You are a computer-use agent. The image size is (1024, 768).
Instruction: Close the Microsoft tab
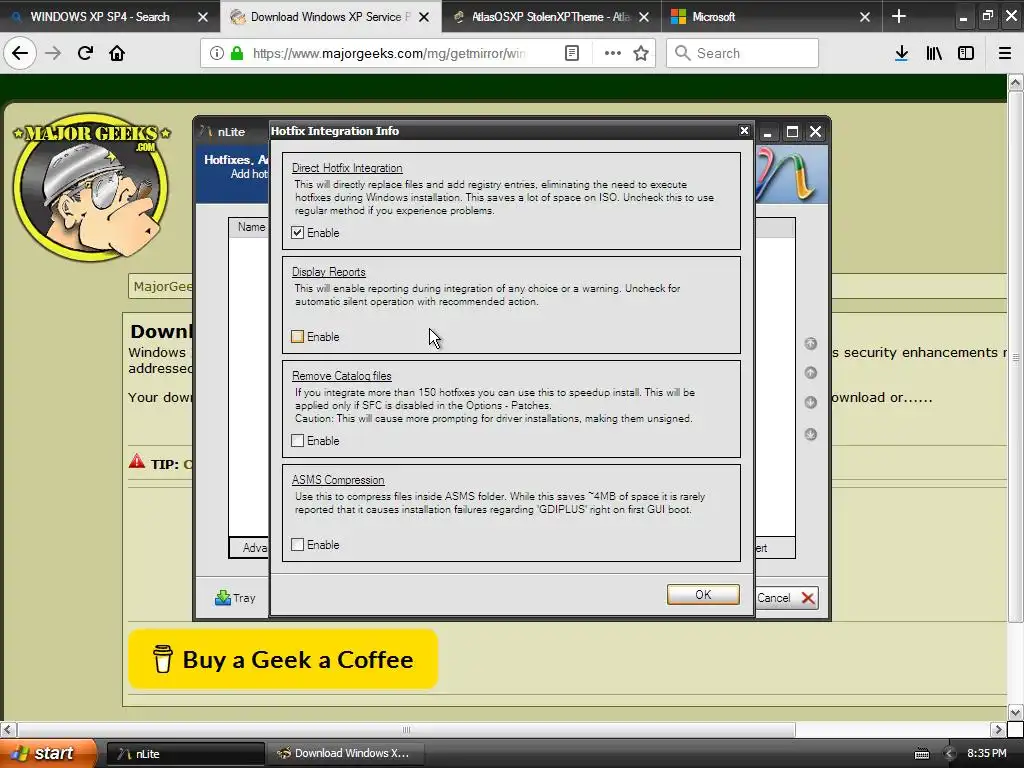(865, 17)
